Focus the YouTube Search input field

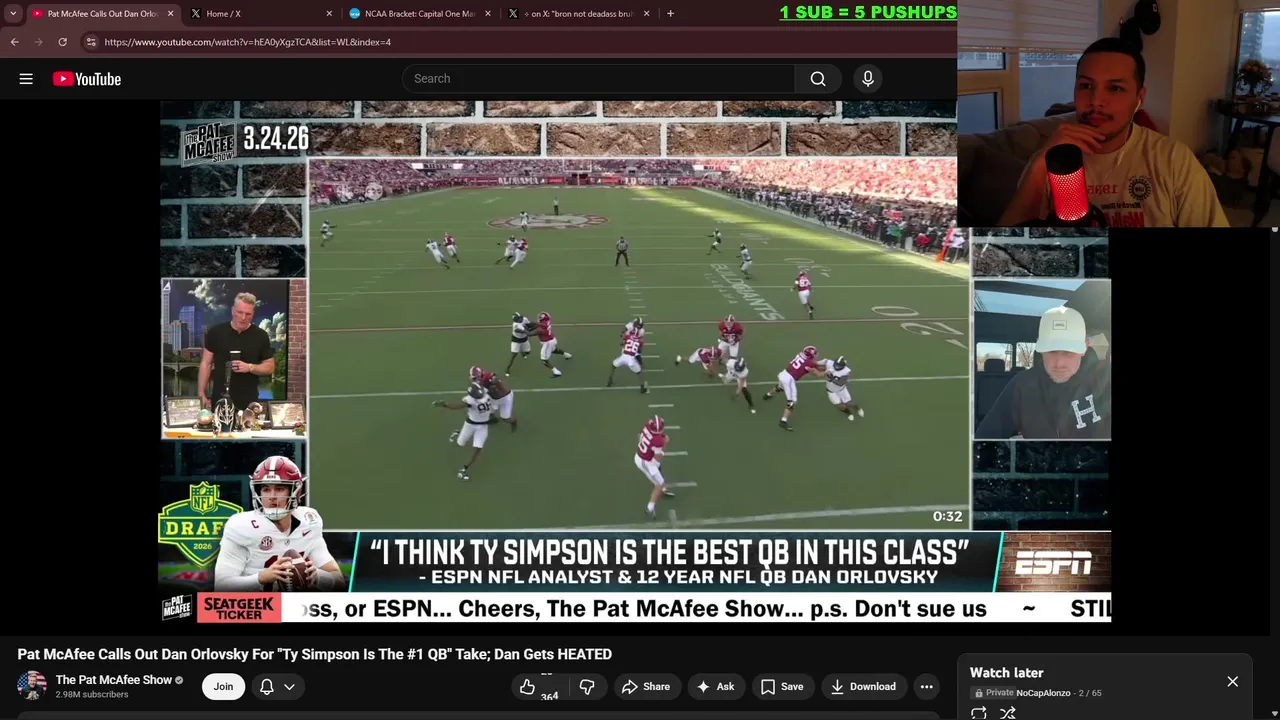click(598, 79)
